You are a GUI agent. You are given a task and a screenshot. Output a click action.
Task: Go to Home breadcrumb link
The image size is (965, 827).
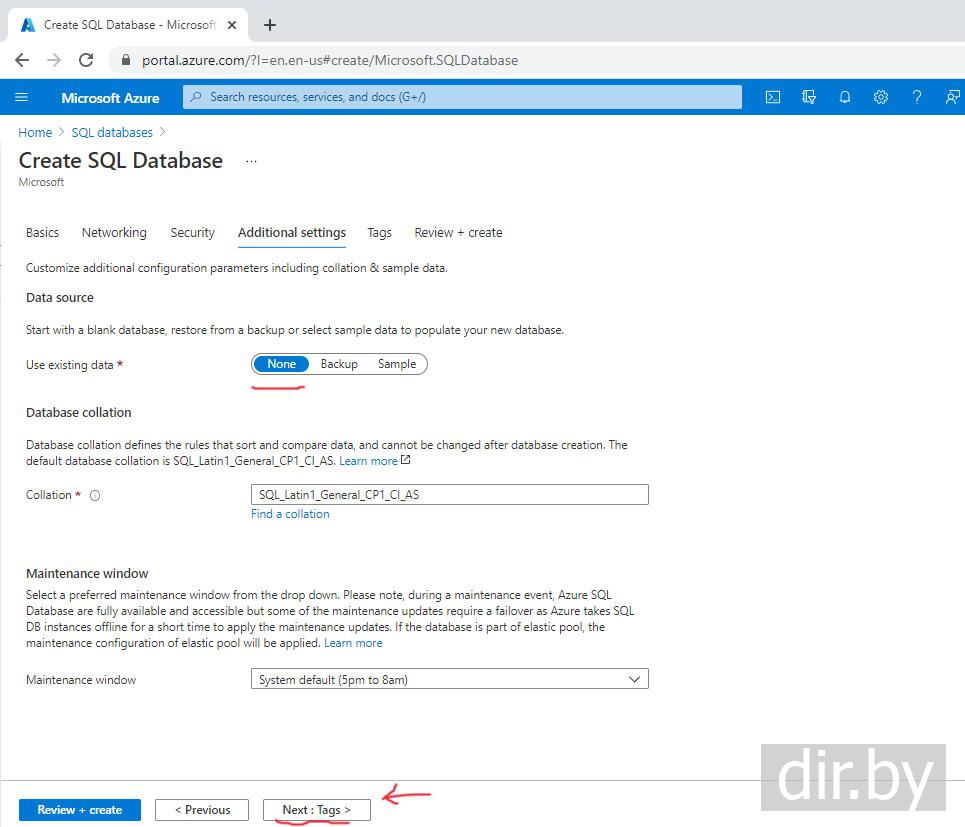[x=35, y=133]
